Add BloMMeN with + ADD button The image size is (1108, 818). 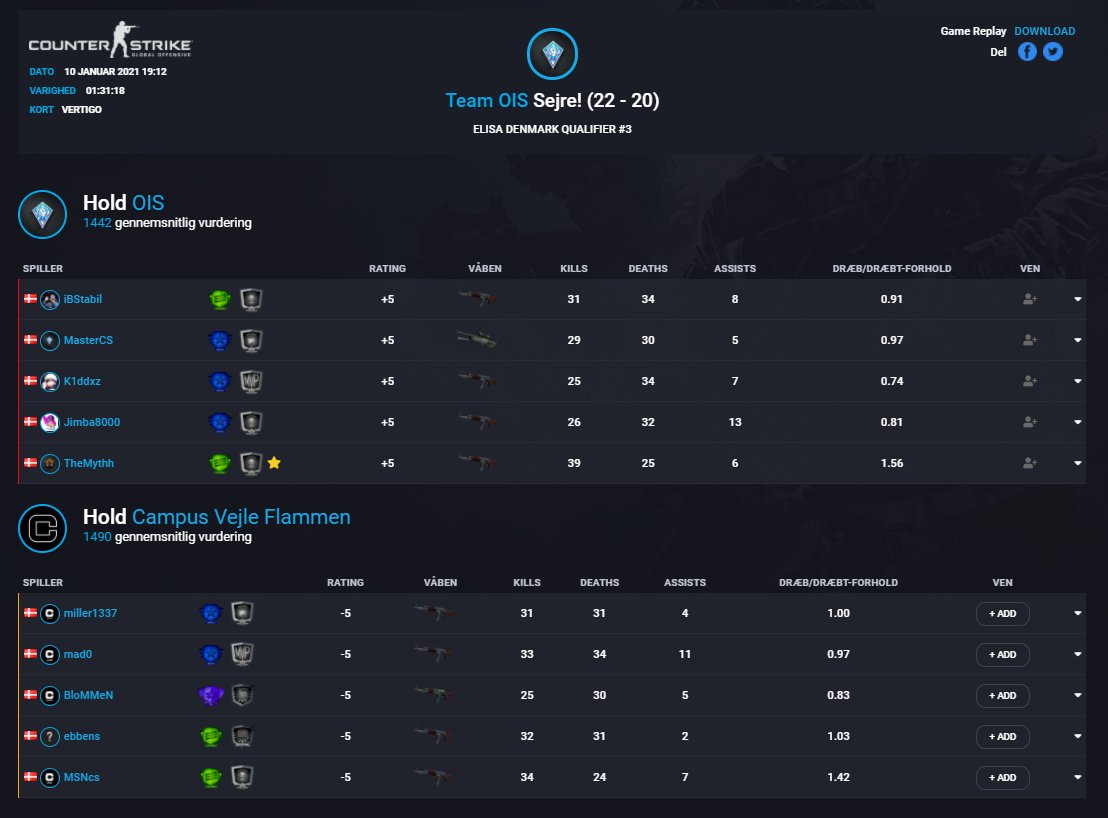click(1003, 695)
